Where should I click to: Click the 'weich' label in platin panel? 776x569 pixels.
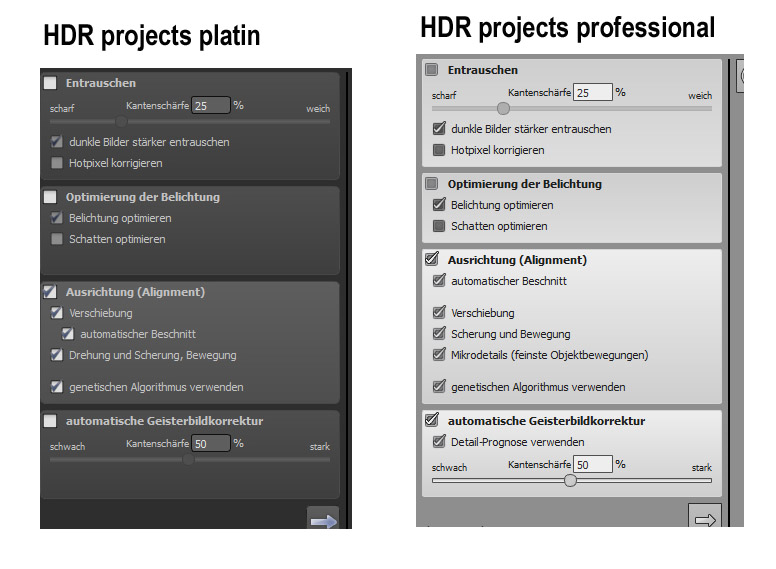click(318, 108)
